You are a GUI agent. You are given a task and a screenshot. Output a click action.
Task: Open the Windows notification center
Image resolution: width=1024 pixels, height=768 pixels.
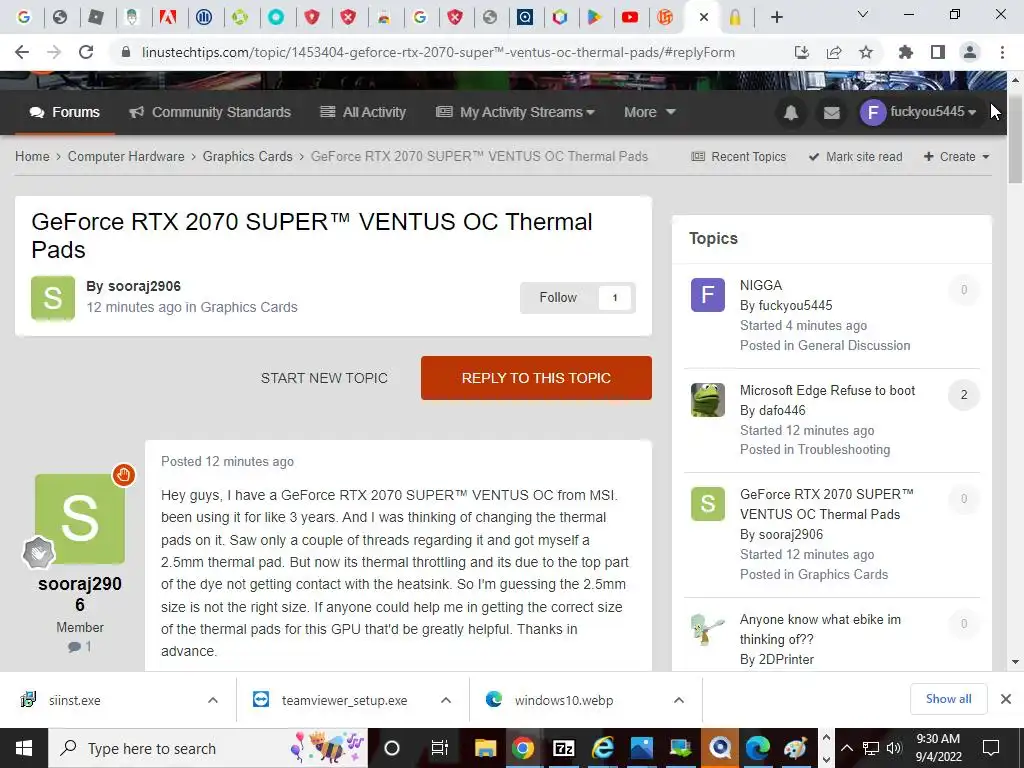[991, 748]
